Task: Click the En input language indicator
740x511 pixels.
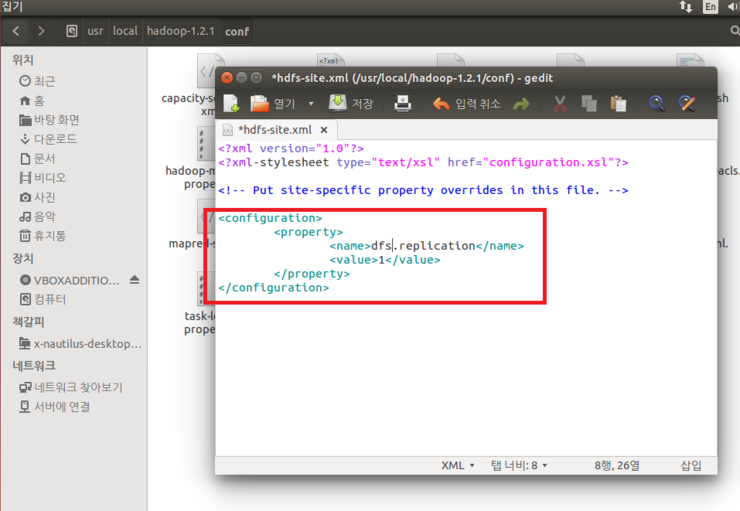Action: point(711,7)
